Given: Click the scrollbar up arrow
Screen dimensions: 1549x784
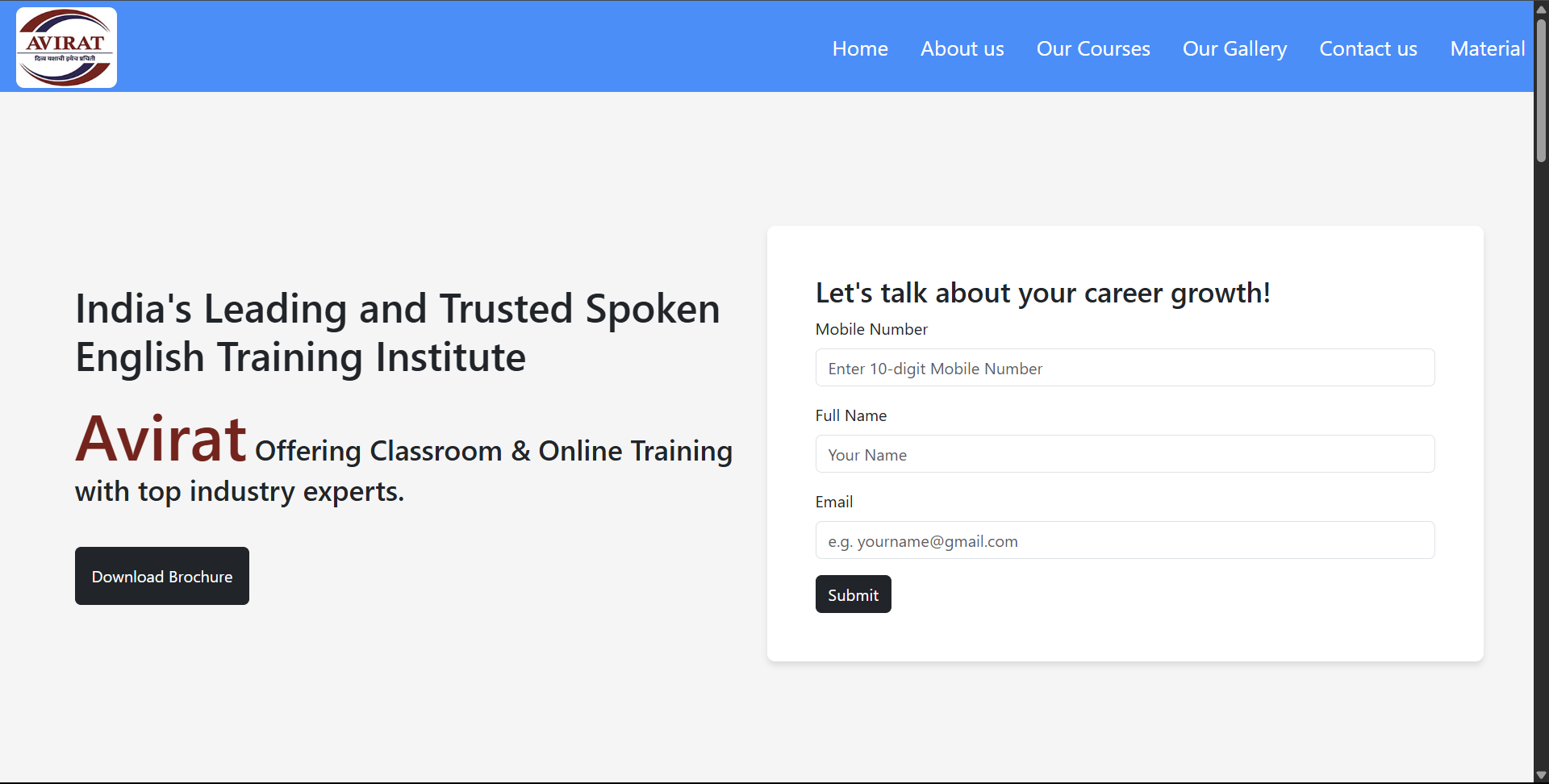Looking at the screenshot, I should [1541, 8].
